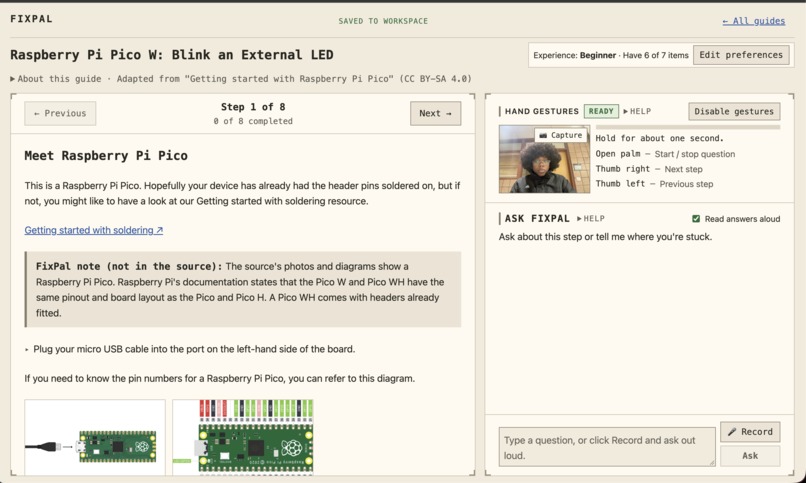Open the Getting started with soldering link
The image size is (806, 483).
[x=94, y=230]
